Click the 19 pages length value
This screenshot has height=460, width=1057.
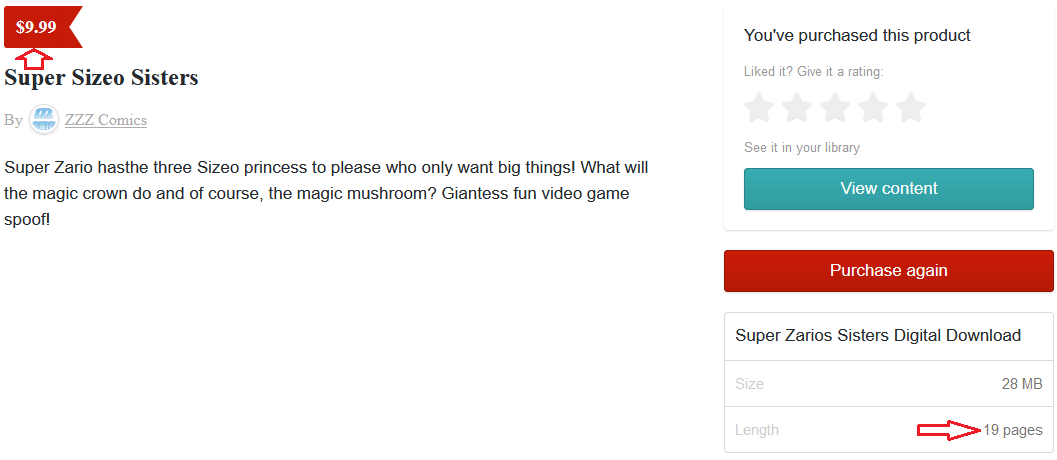coord(1013,430)
